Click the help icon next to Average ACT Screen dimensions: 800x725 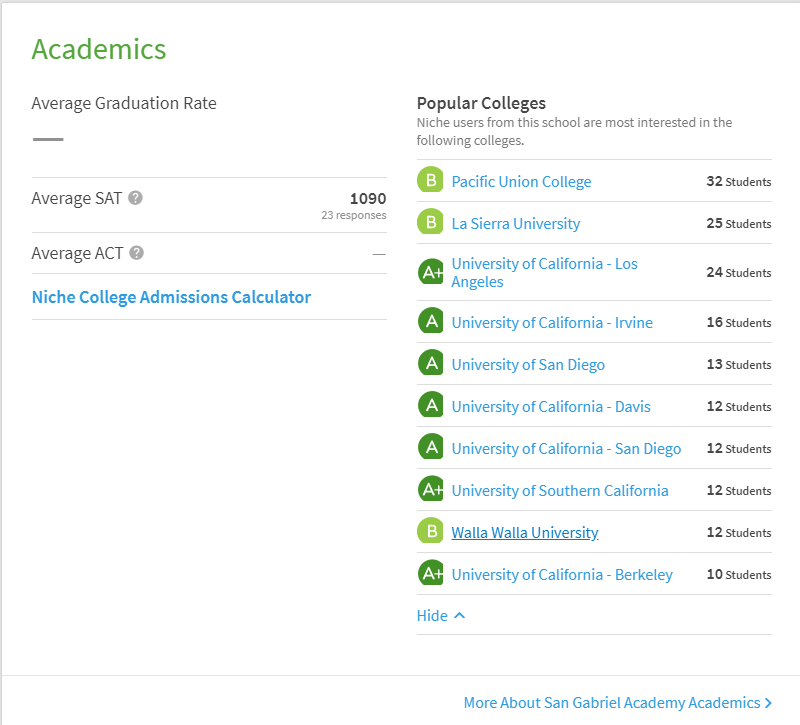(x=136, y=253)
